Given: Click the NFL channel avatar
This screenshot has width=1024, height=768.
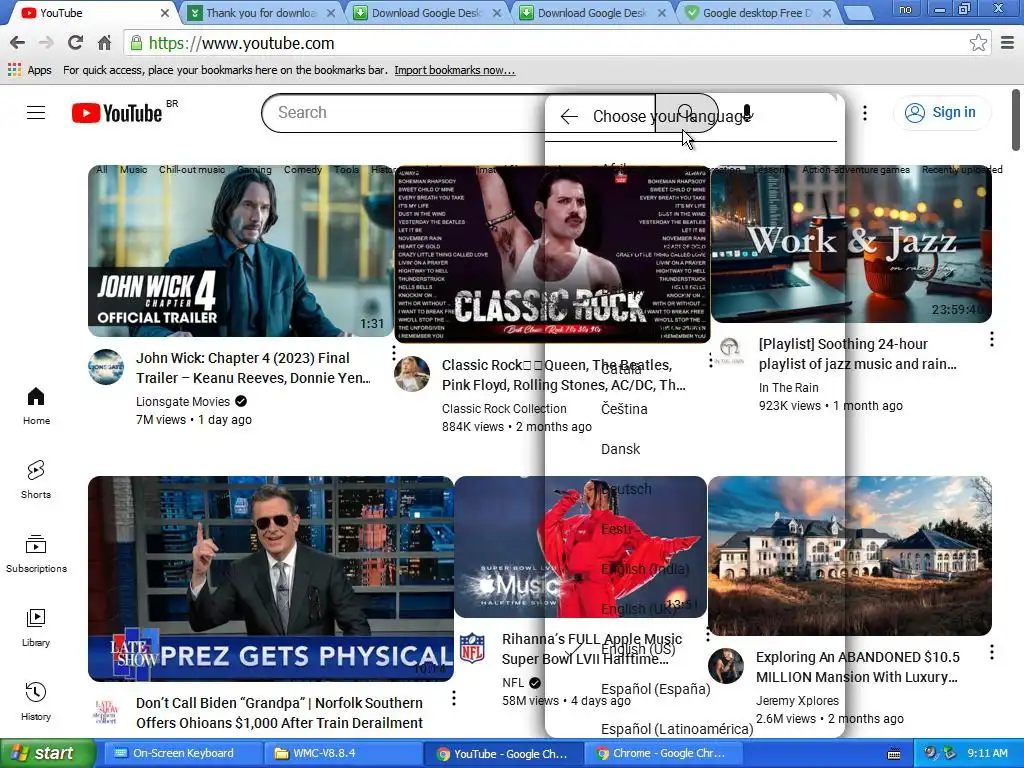Looking at the screenshot, I should pos(472,648).
